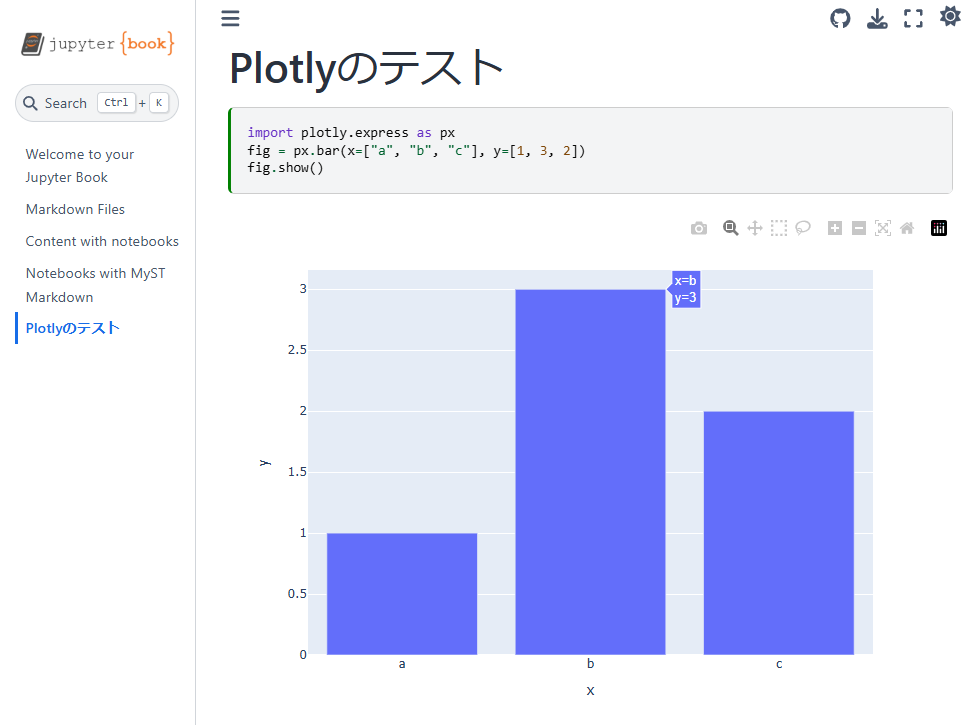
Task: Reset axes using the home icon
Action: [x=906, y=227]
